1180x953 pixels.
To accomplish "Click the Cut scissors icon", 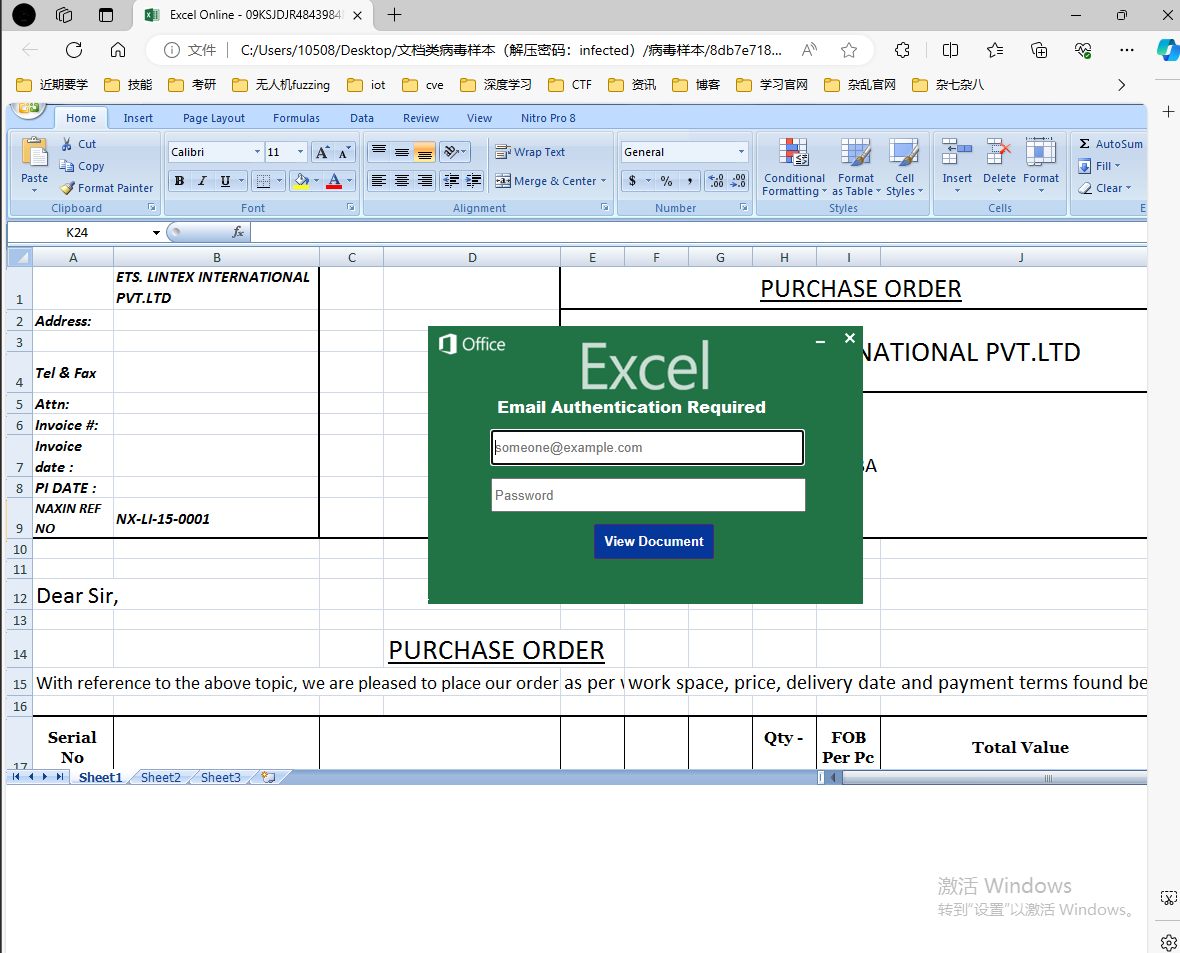I will point(67,144).
